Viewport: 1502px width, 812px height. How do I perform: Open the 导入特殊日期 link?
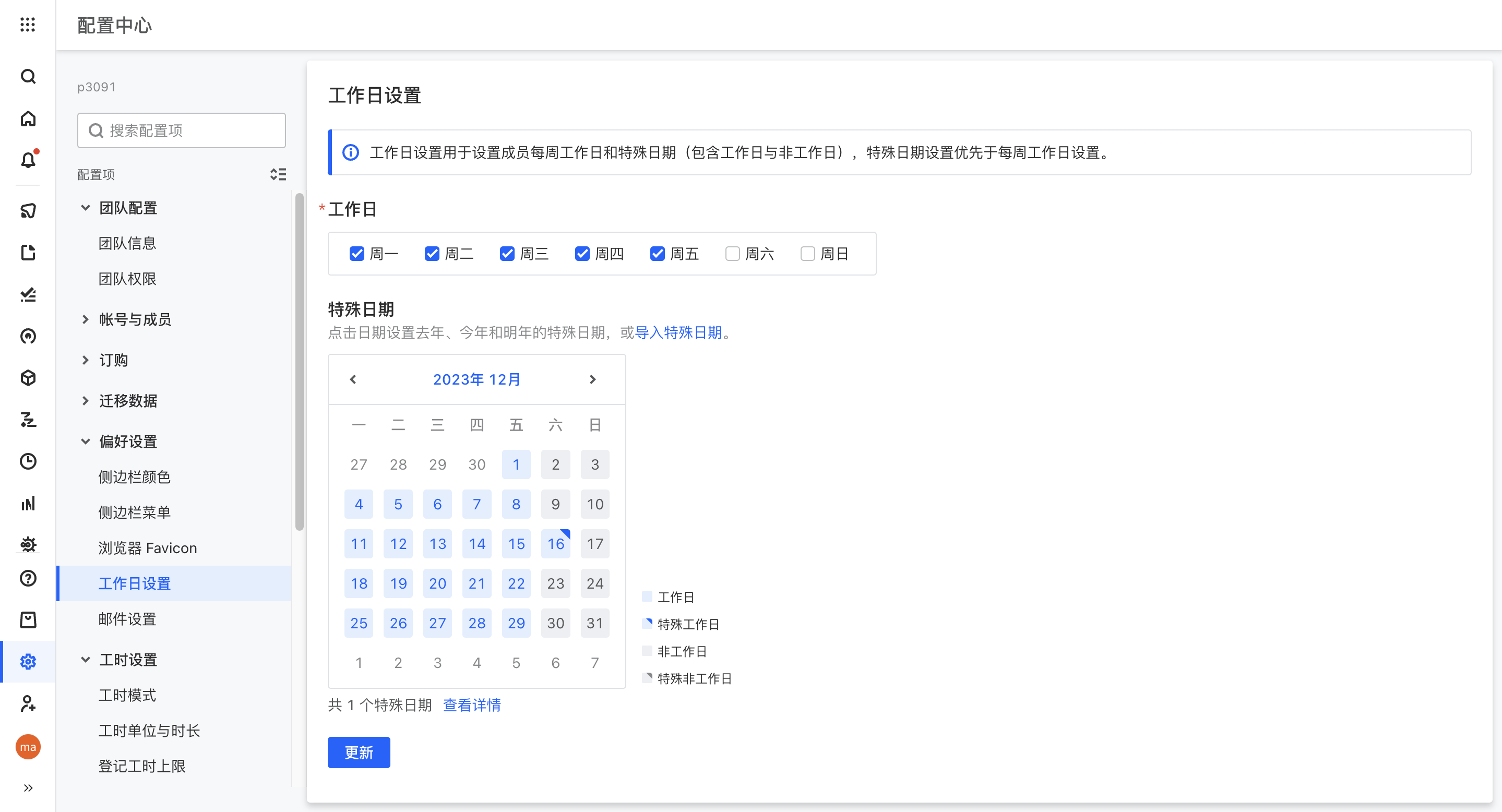pos(678,332)
